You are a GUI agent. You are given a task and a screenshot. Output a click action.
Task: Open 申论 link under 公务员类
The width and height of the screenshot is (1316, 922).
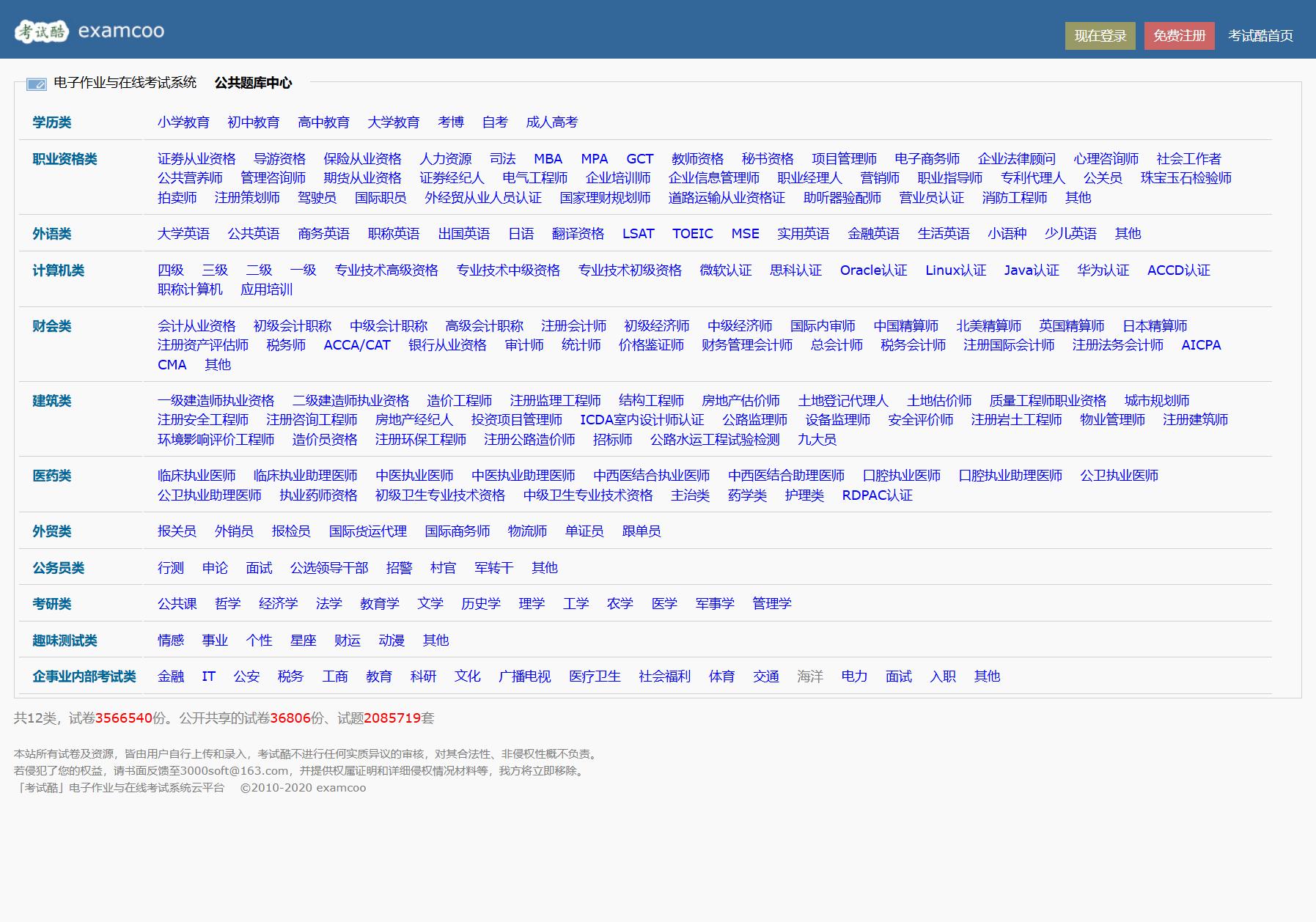coord(215,568)
